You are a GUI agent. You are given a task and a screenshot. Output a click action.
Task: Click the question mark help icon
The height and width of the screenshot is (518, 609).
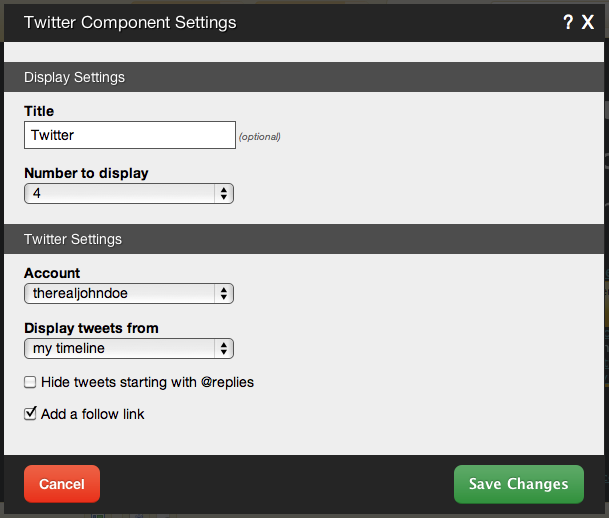point(568,21)
